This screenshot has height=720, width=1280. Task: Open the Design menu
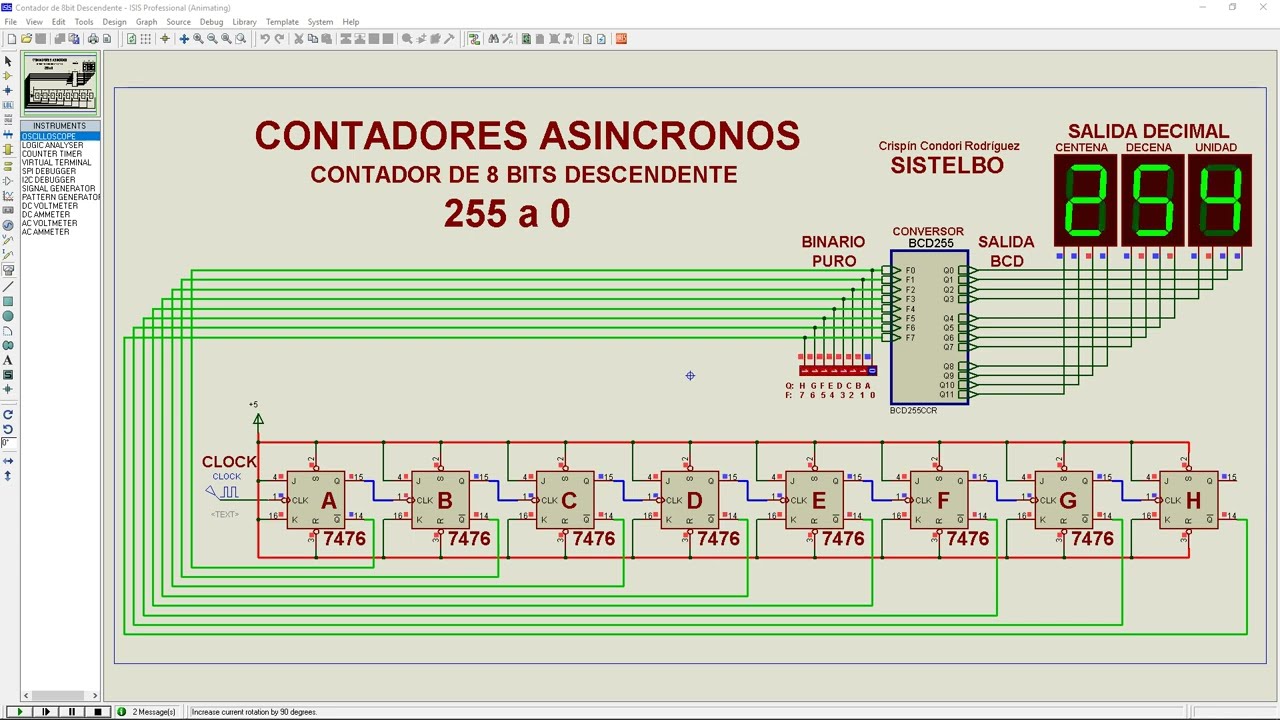point(114,22)
